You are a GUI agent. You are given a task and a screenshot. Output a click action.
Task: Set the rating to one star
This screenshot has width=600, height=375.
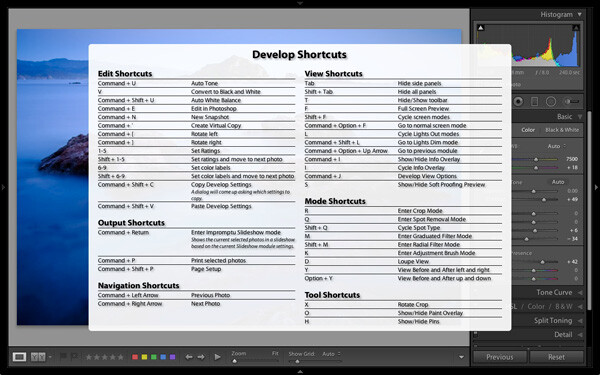click(89, 357)
